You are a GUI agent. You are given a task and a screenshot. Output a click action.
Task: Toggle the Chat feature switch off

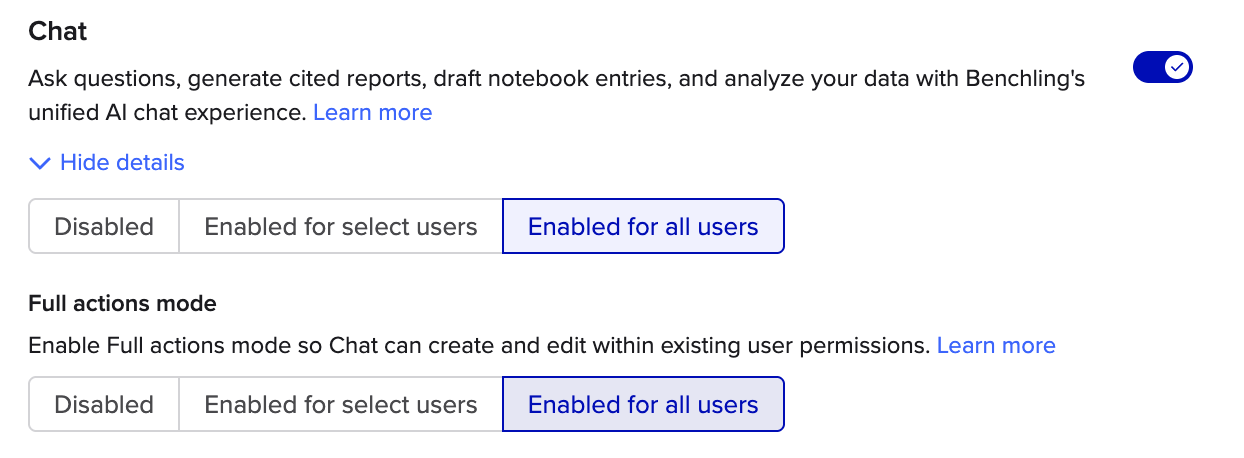click(x=1162, y=68)
